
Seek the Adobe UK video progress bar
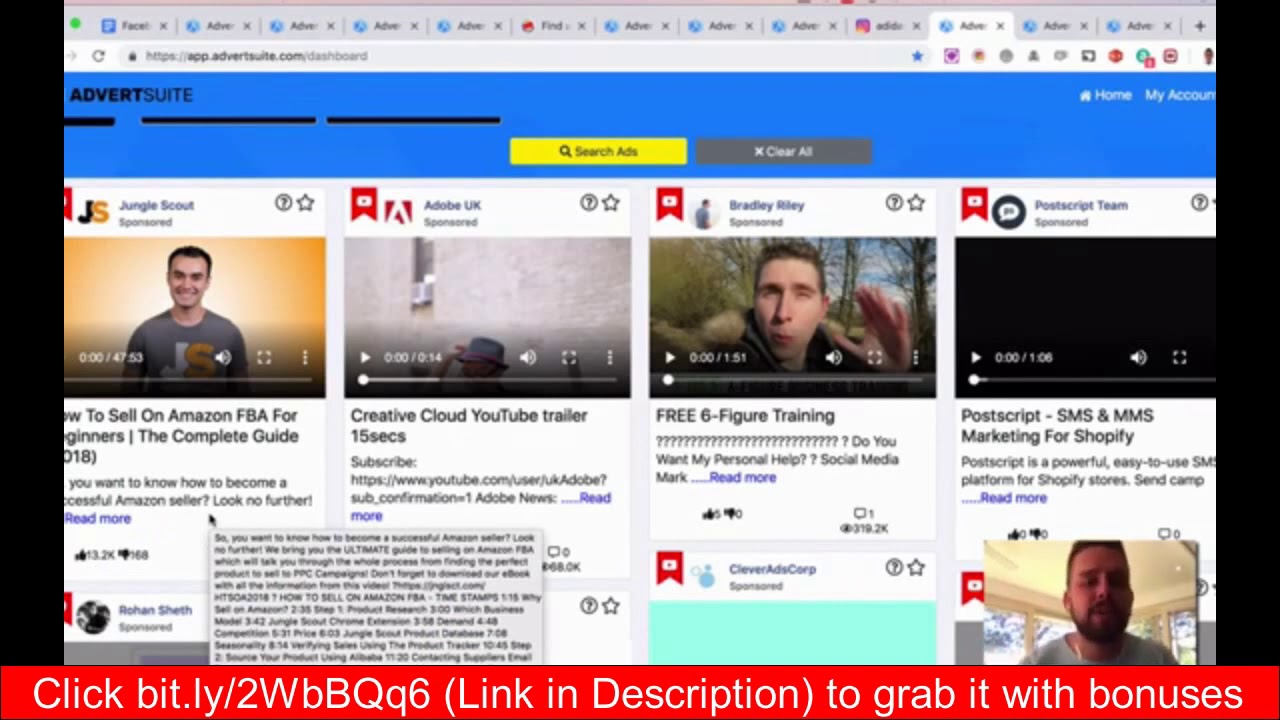coord(488,380)
